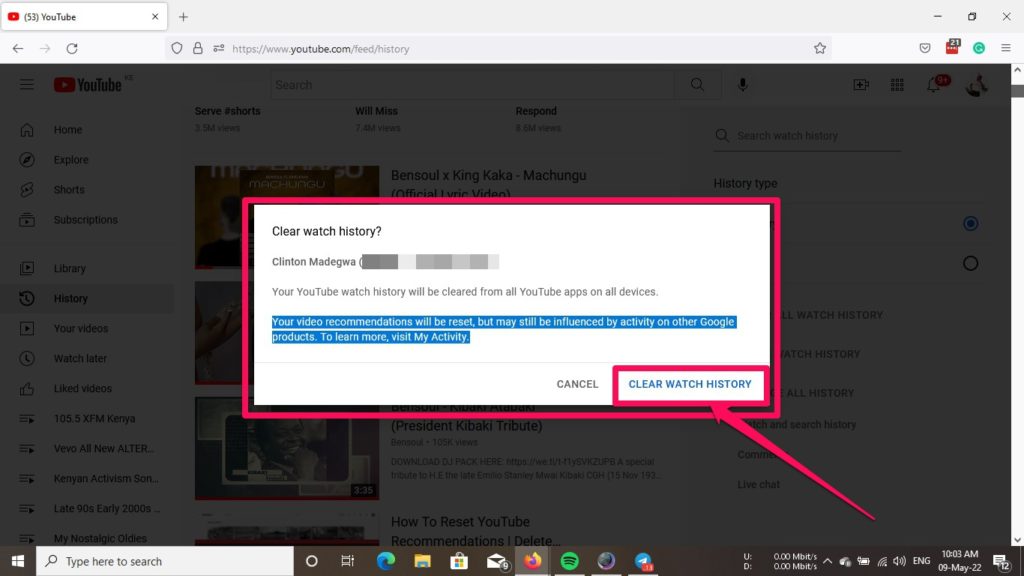
Task: Select the filled radio button under History type
Action: pyautogui.click(x=970, y=223)
